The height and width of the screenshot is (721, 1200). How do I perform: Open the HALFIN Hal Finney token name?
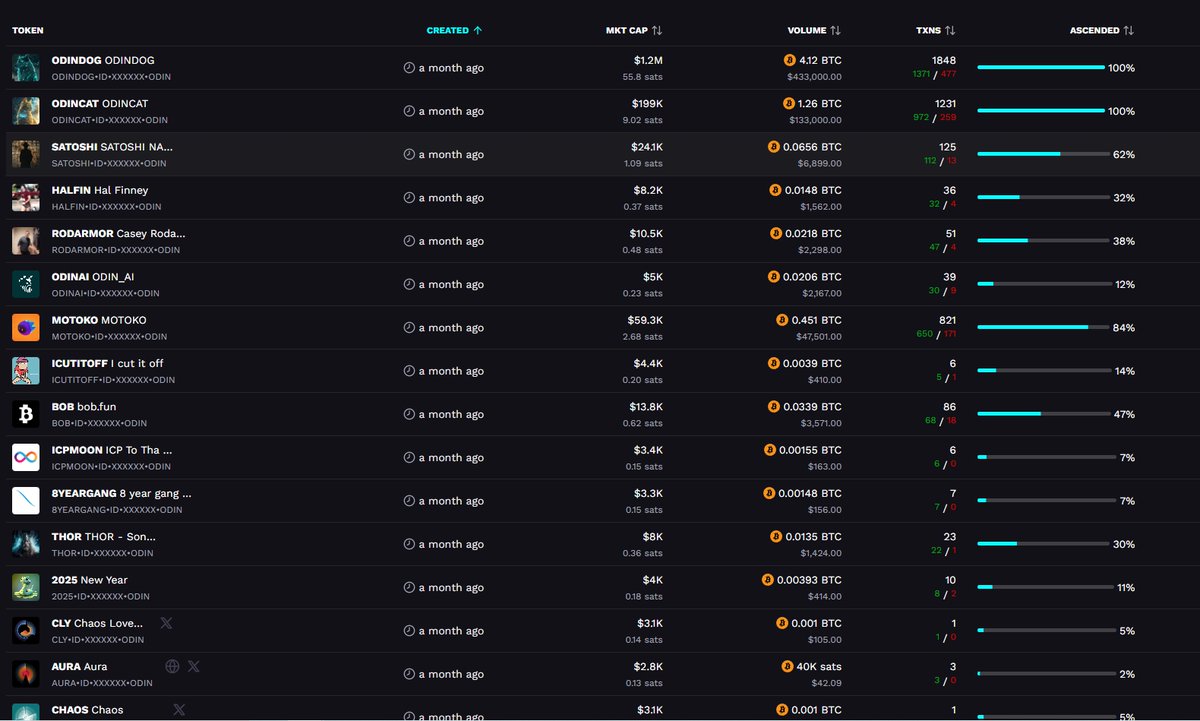click(x=100, y=190)
